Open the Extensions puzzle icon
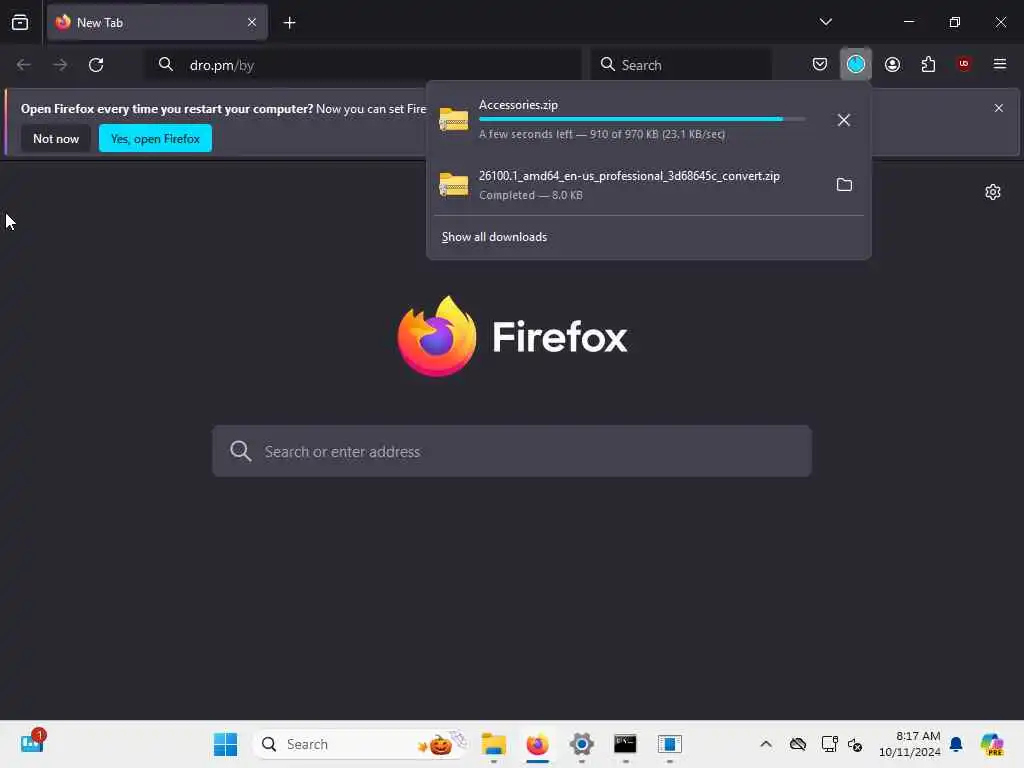Viewport: 1024px width, 768px height. (928, 64)
